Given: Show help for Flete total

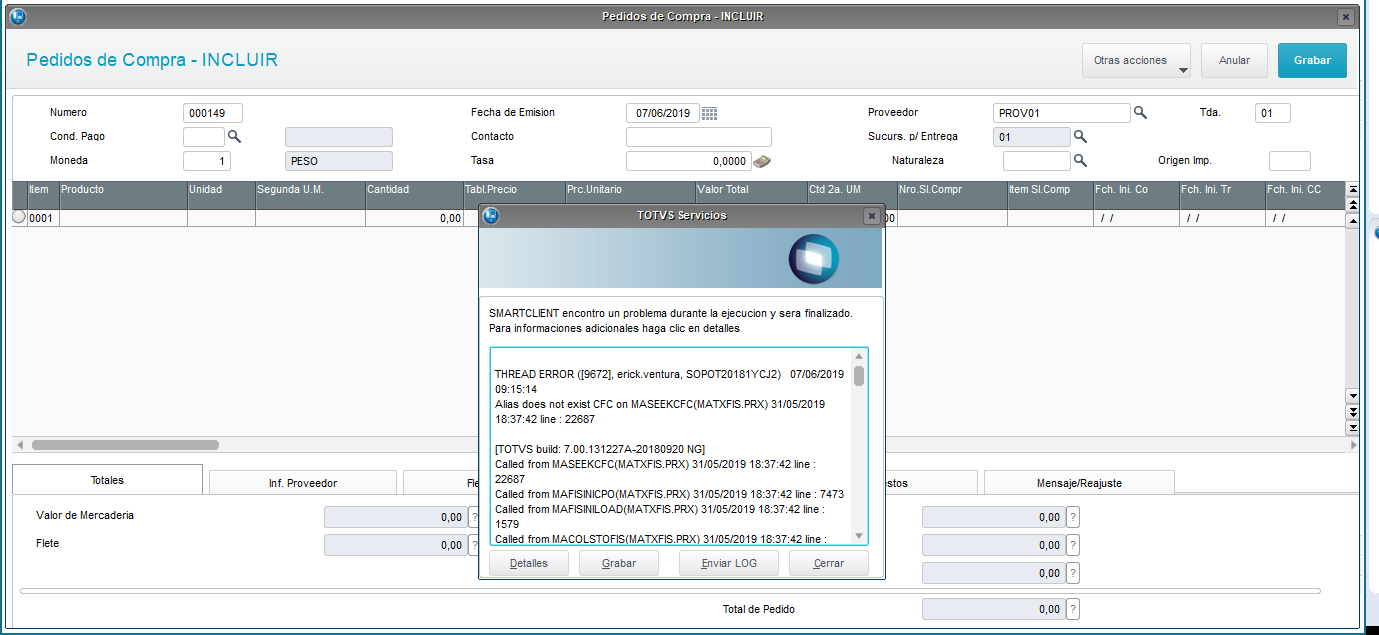Looking at the screenshot, I should [473, 545].
